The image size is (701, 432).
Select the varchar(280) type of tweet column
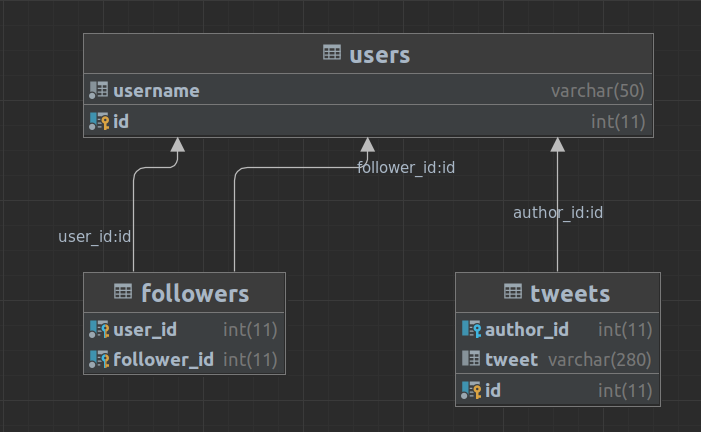600,360
